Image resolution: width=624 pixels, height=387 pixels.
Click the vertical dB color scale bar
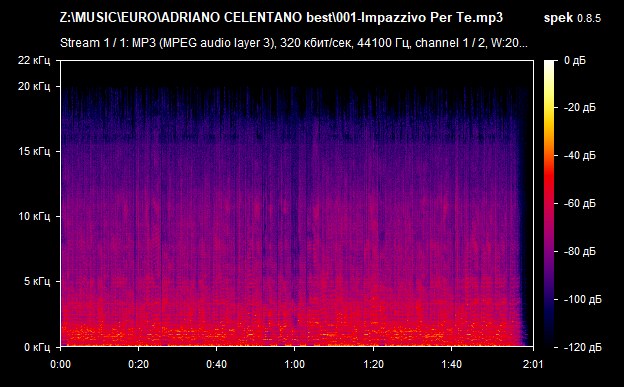point(549,203)
